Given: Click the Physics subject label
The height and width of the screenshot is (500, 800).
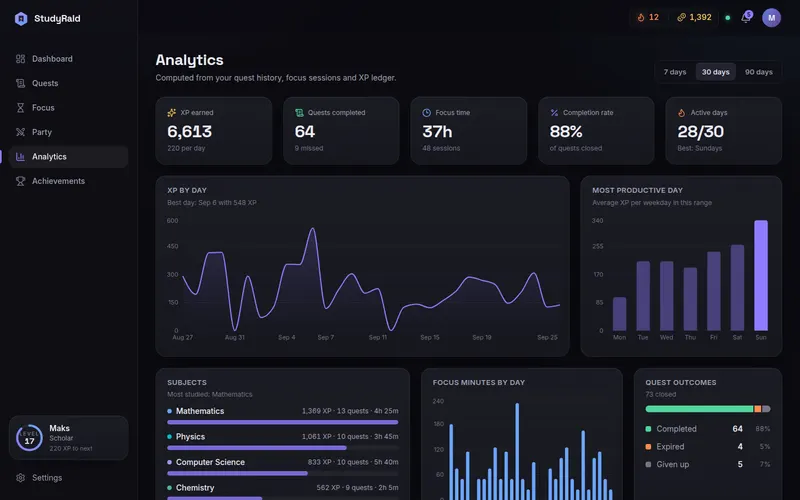Looking at the screenshot, I should [x=190, y=437].
